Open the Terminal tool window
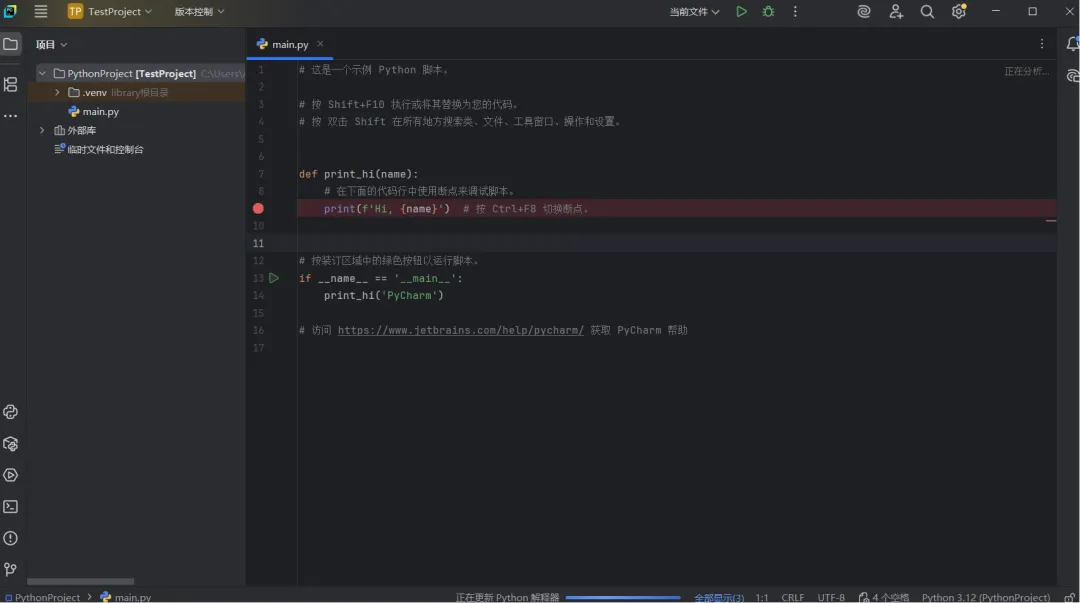 tap(10, 507)
